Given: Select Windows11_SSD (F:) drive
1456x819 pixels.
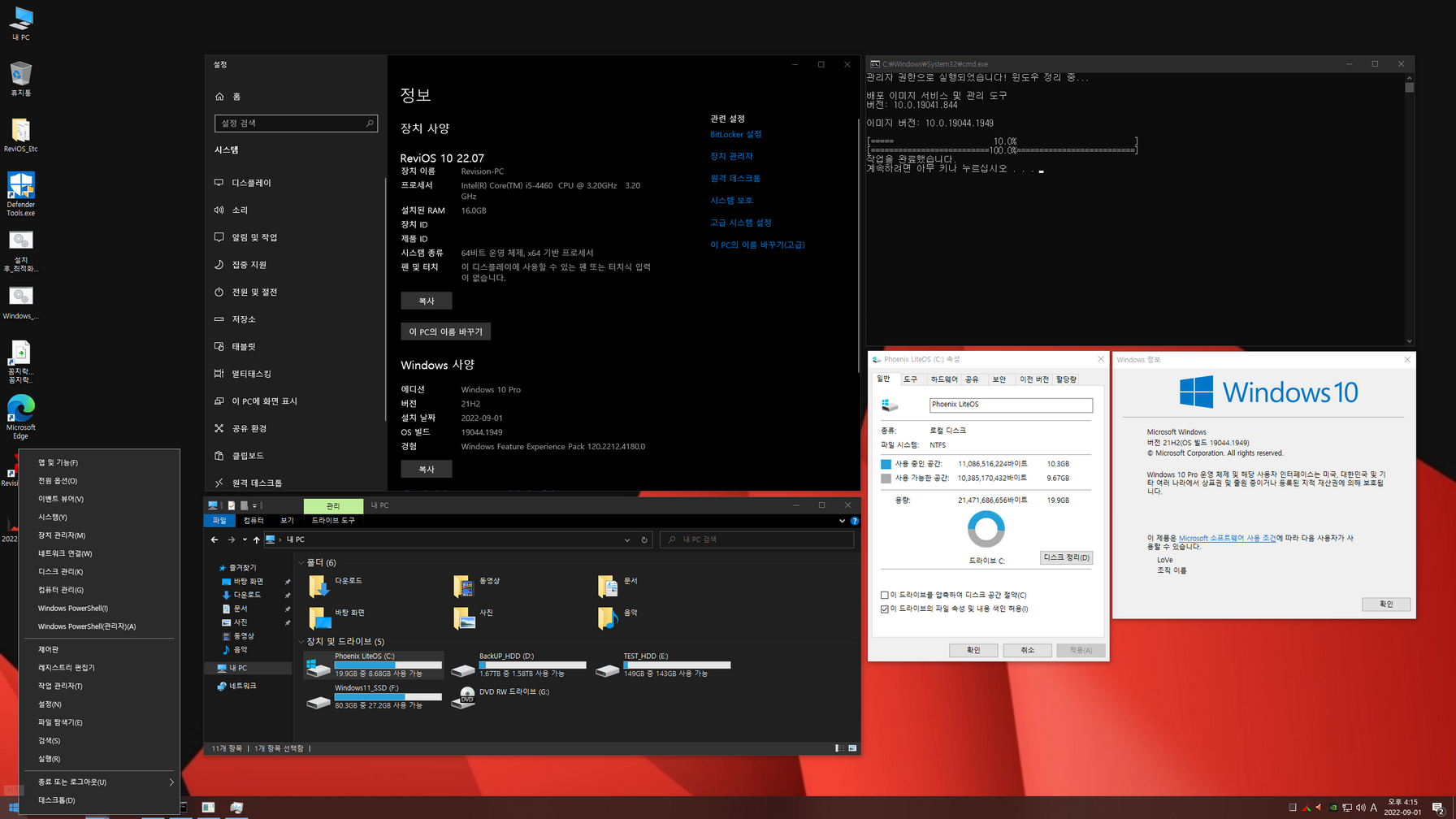Looking at the screenshot, I should [x=374, y=697].
